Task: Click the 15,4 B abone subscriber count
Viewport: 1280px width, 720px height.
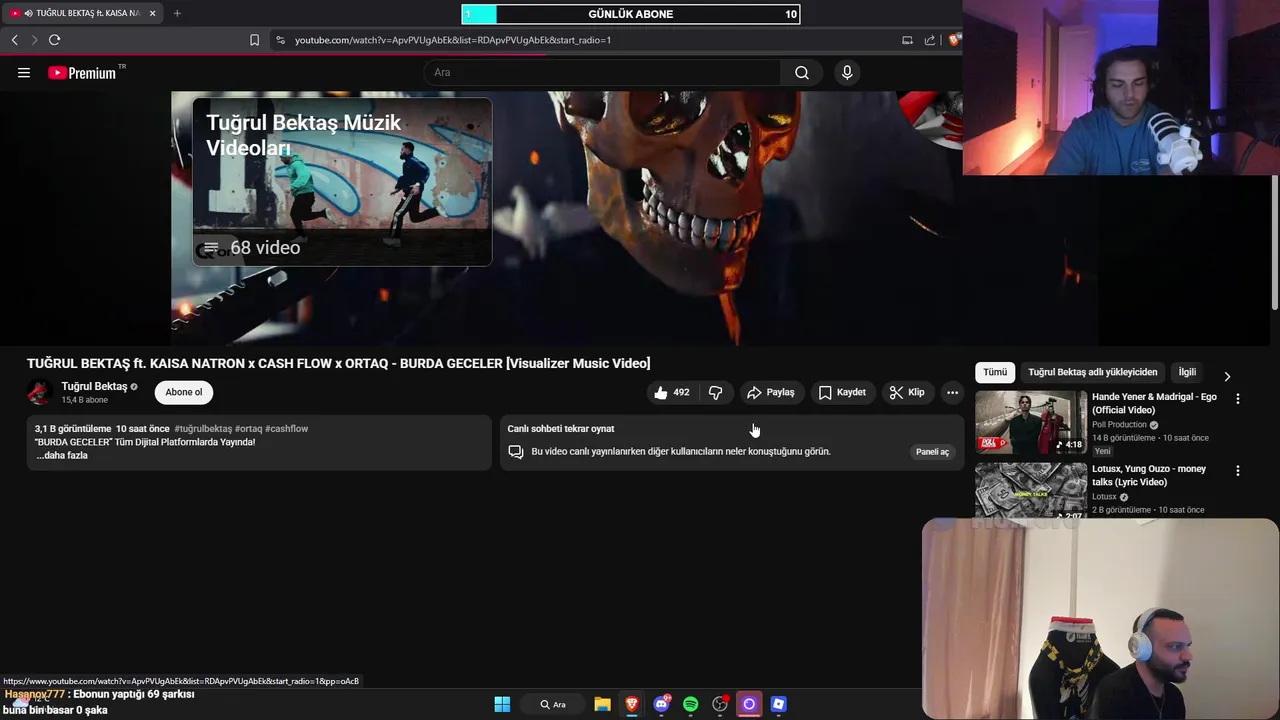Action: [x=84, y=400]
